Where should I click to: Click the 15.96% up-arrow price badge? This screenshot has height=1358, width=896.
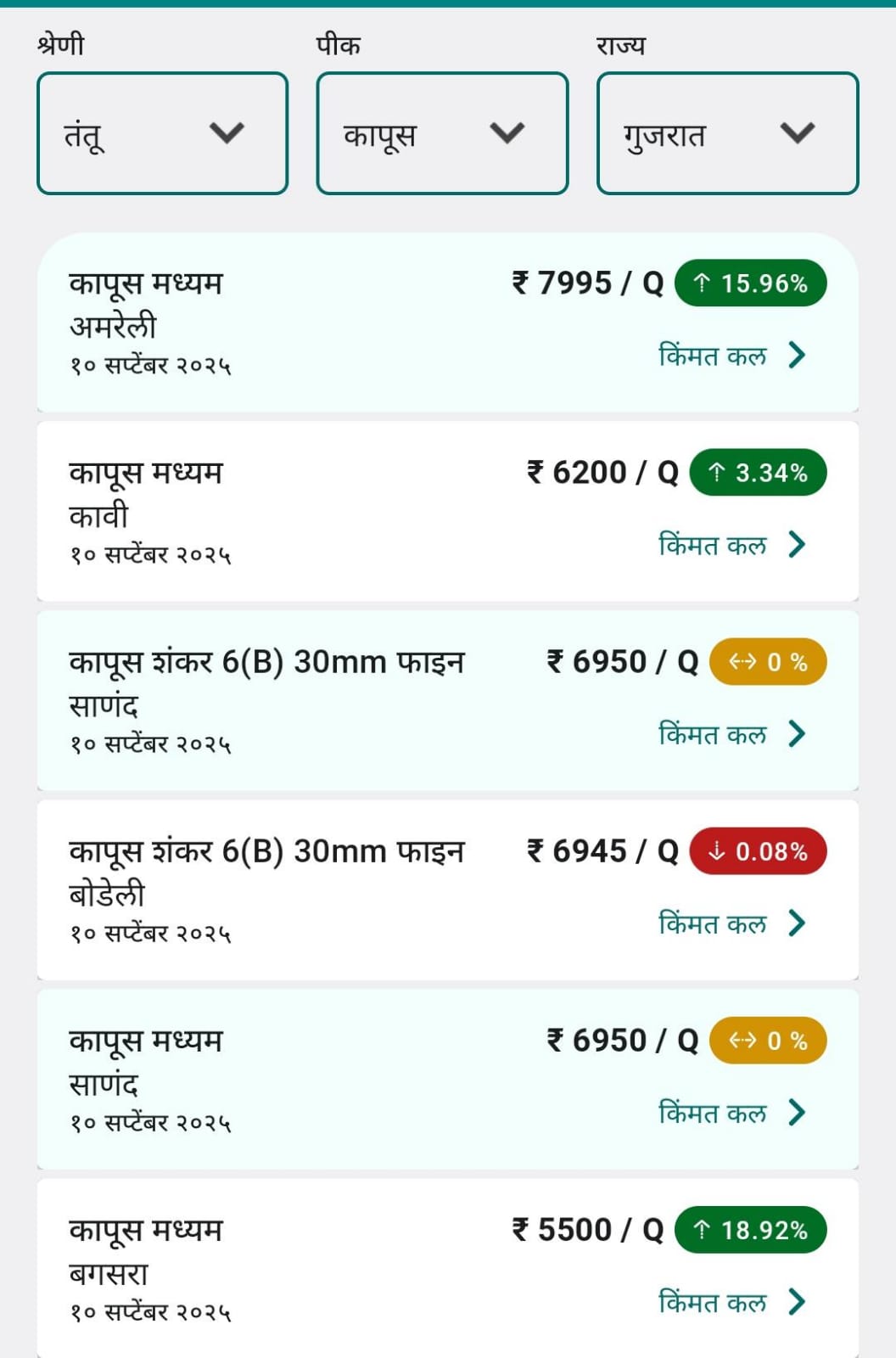click(x=750, y=283)
